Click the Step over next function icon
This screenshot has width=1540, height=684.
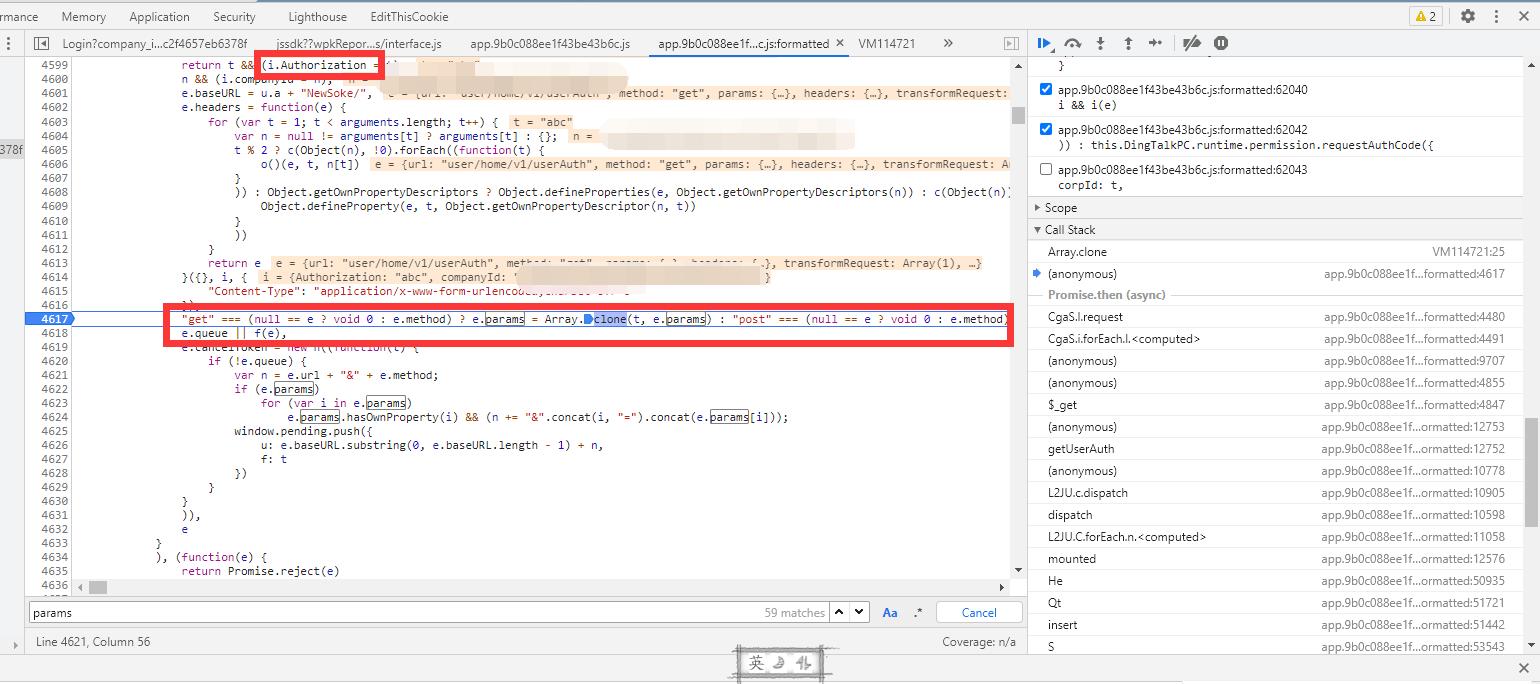click(x=1072, y=43)
